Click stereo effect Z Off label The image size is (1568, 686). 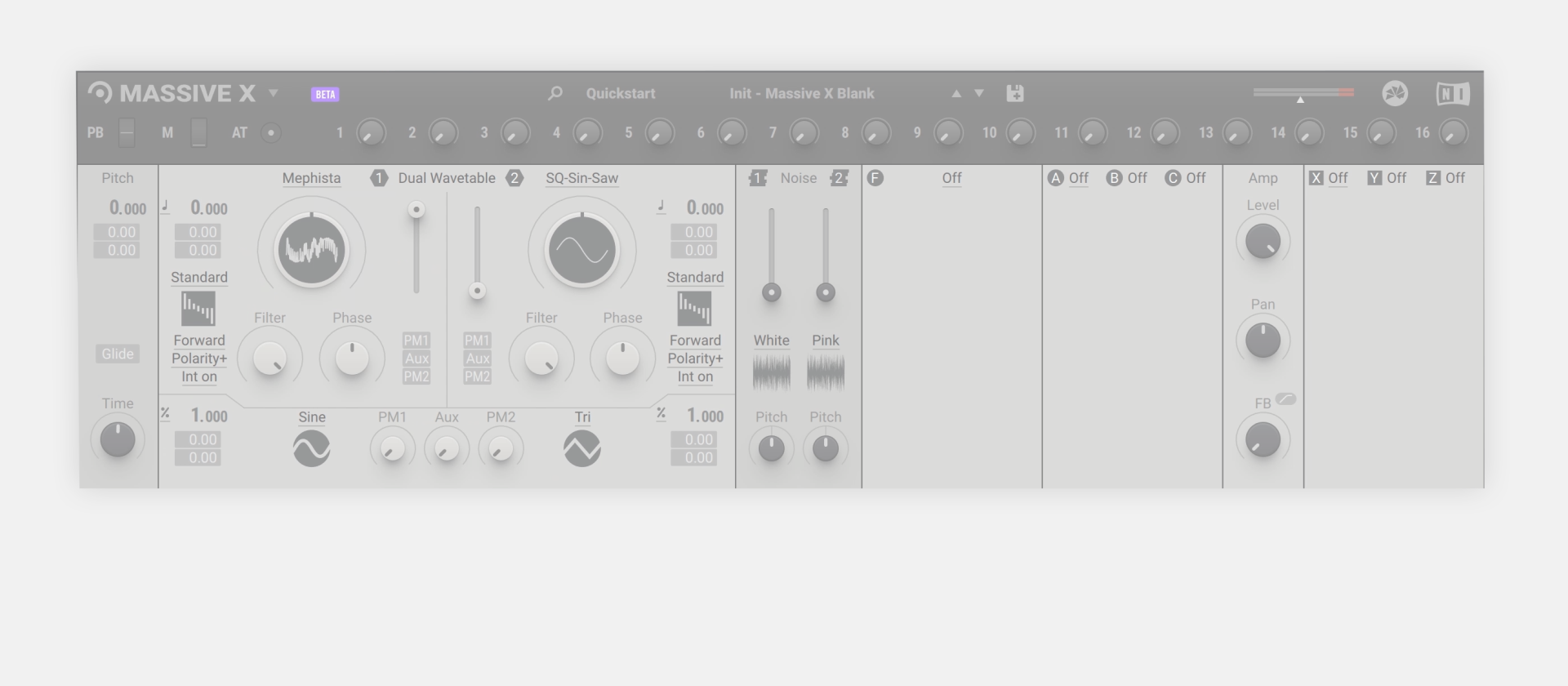click(1455, 178)
